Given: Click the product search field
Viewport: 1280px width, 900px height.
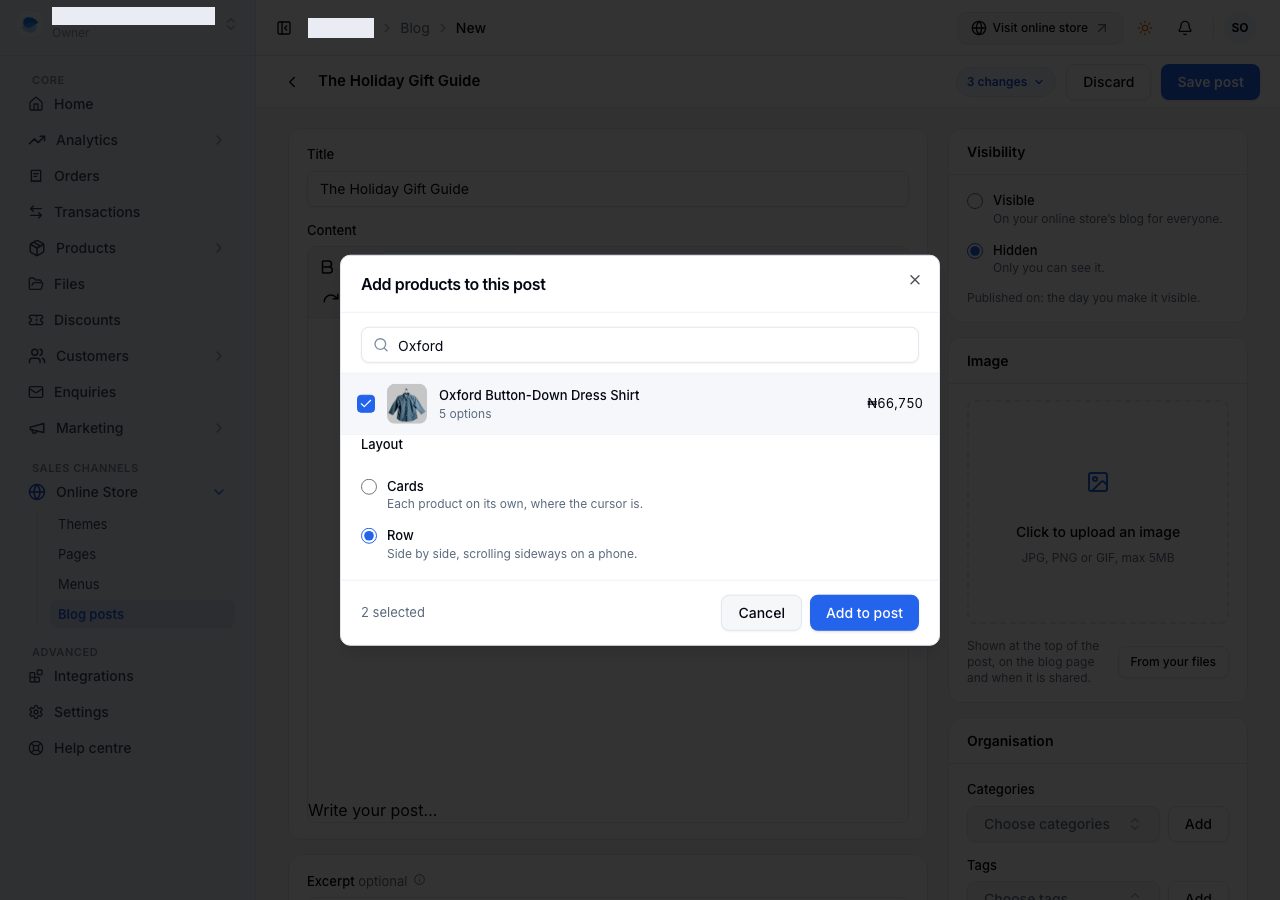Looking at the screenshot, I should [x=640, y=345].
